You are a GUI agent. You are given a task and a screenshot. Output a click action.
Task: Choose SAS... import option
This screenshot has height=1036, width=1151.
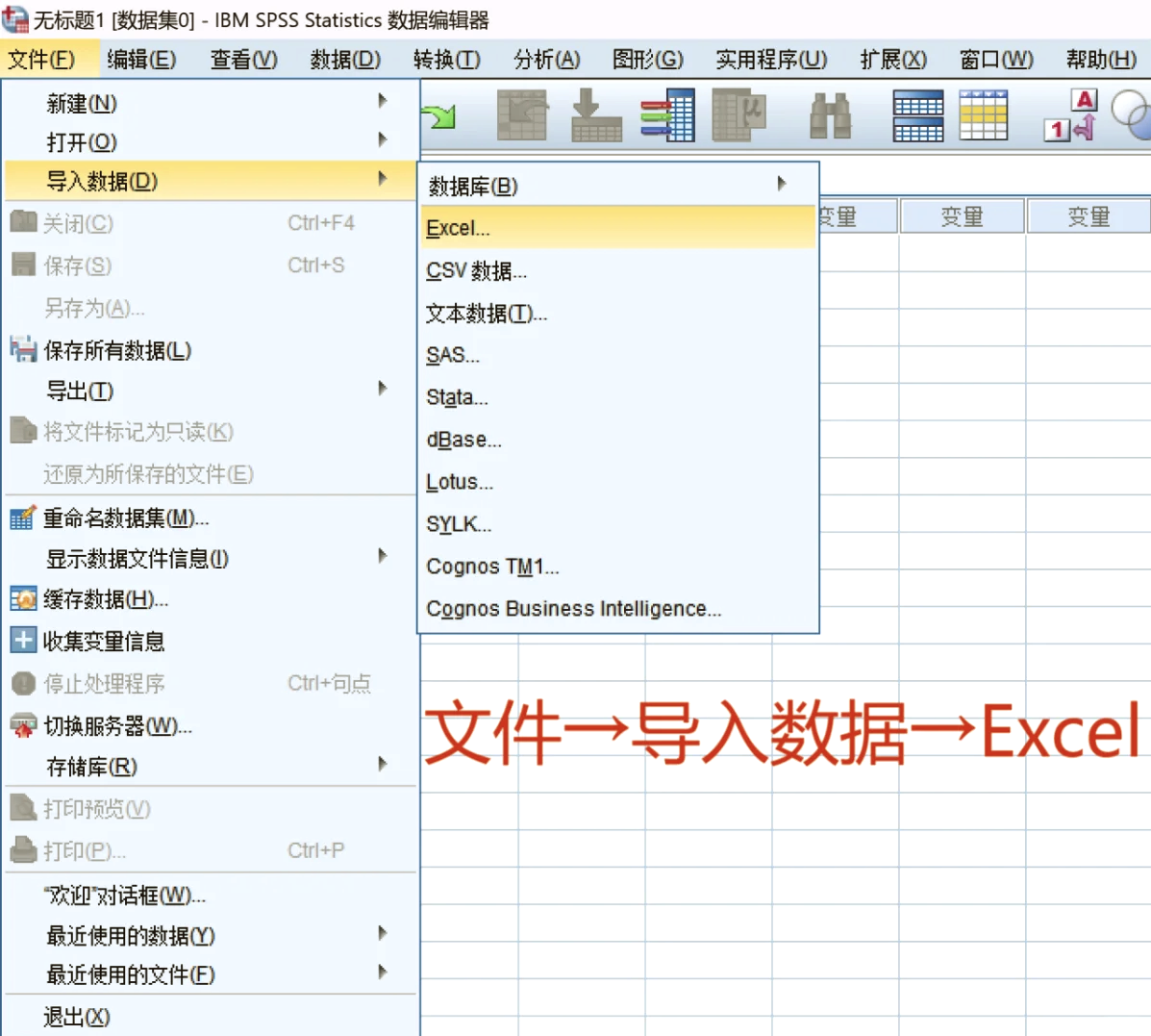[618, 355]
